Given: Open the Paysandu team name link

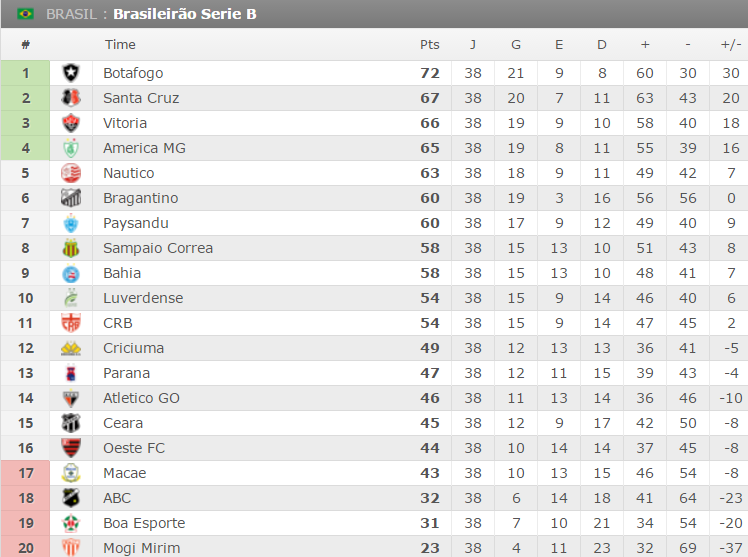Looking at the screenshot, I should pyautogui.click(x=136, y=223).
